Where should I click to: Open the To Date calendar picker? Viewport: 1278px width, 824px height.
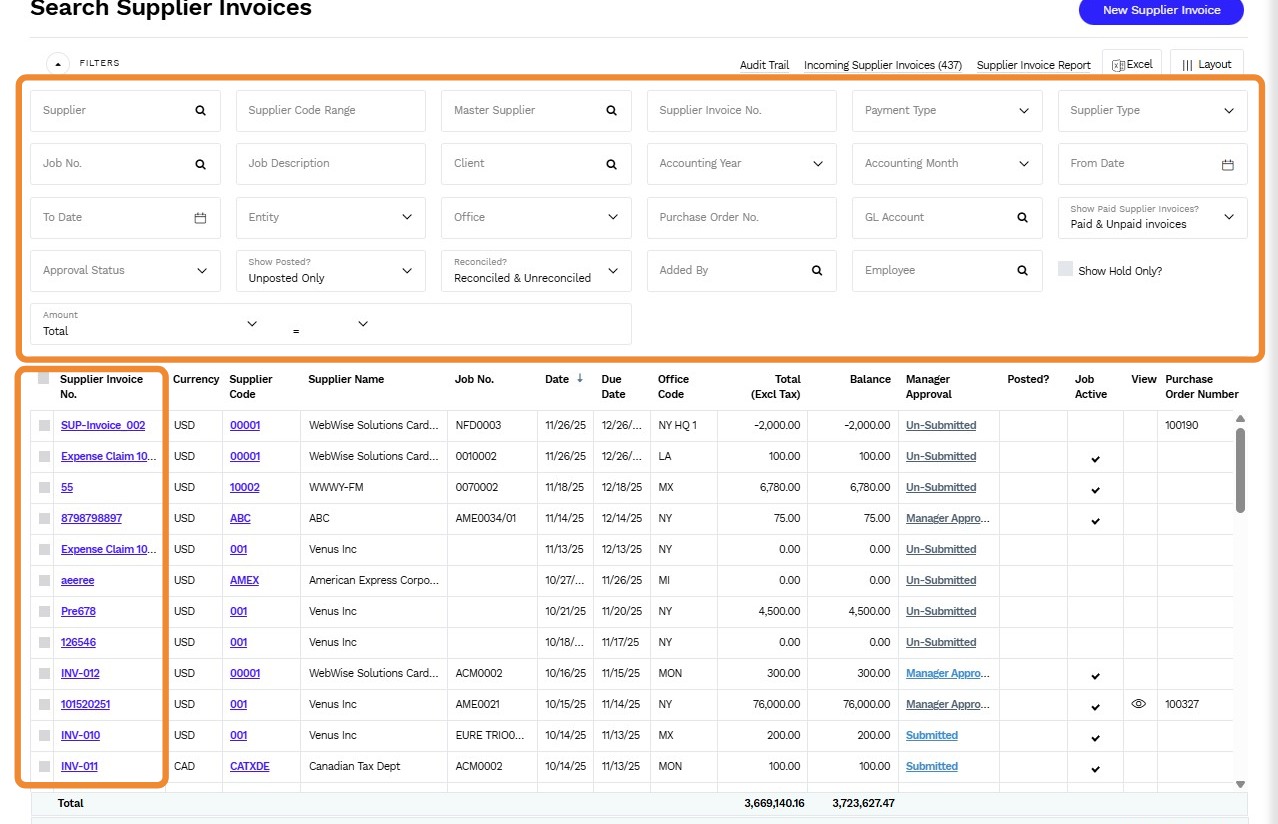[x=200, y=218]
